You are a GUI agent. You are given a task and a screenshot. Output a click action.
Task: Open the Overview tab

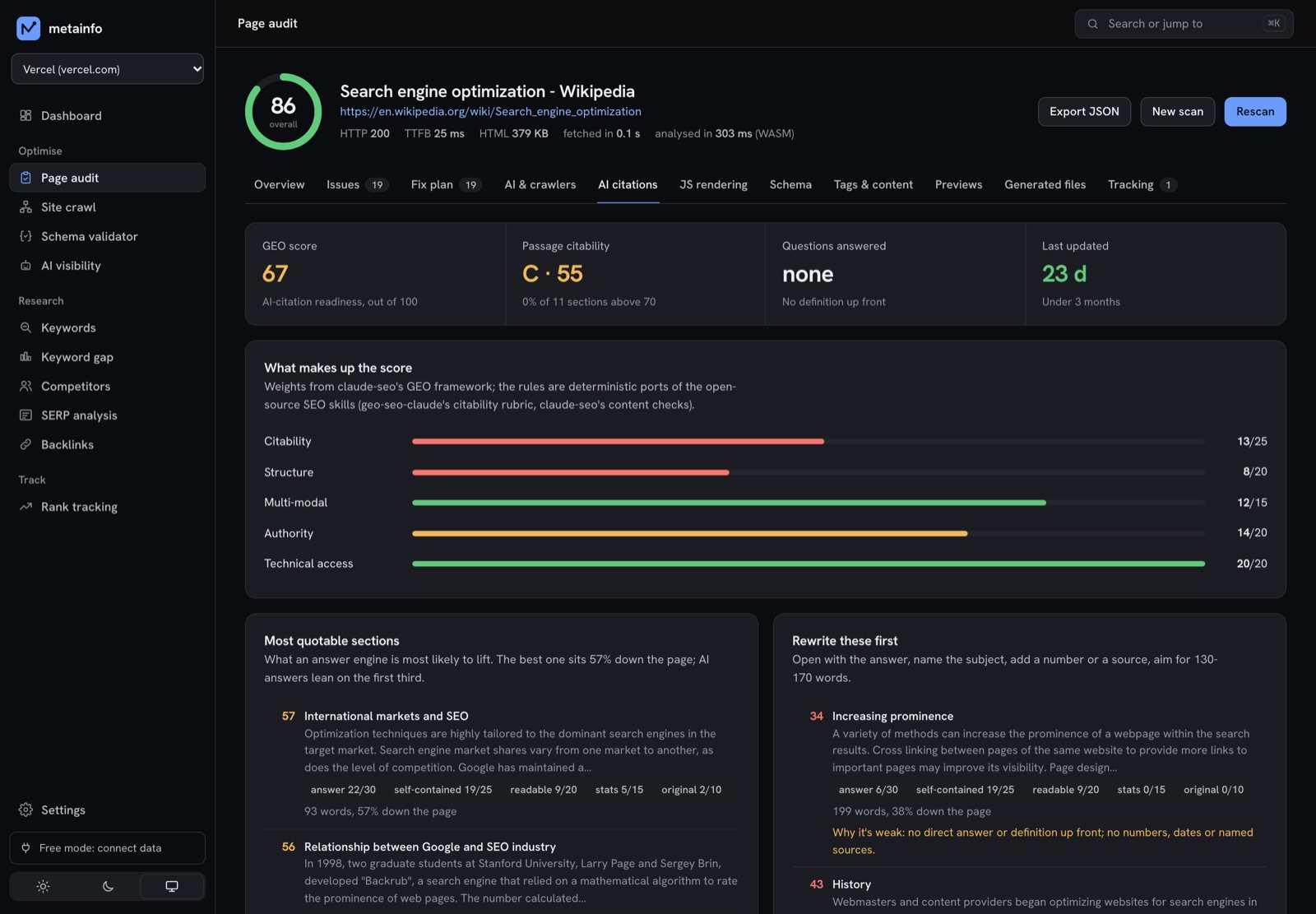point(279,184)
